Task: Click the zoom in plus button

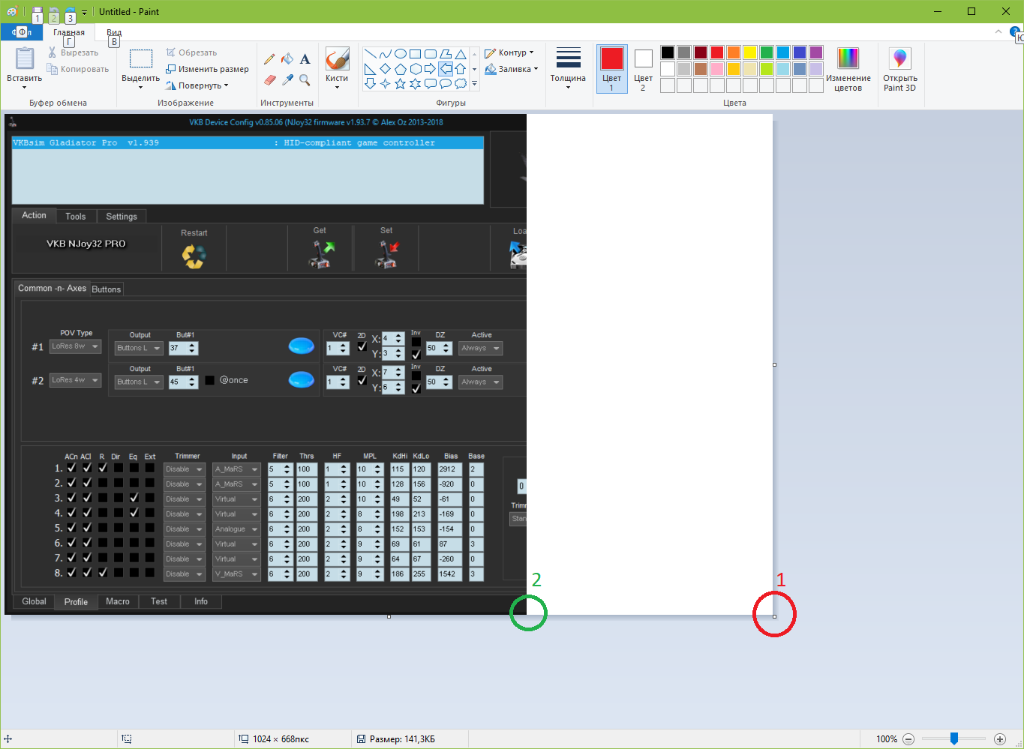Action: pyautogui.click(x=1000, y=739)
